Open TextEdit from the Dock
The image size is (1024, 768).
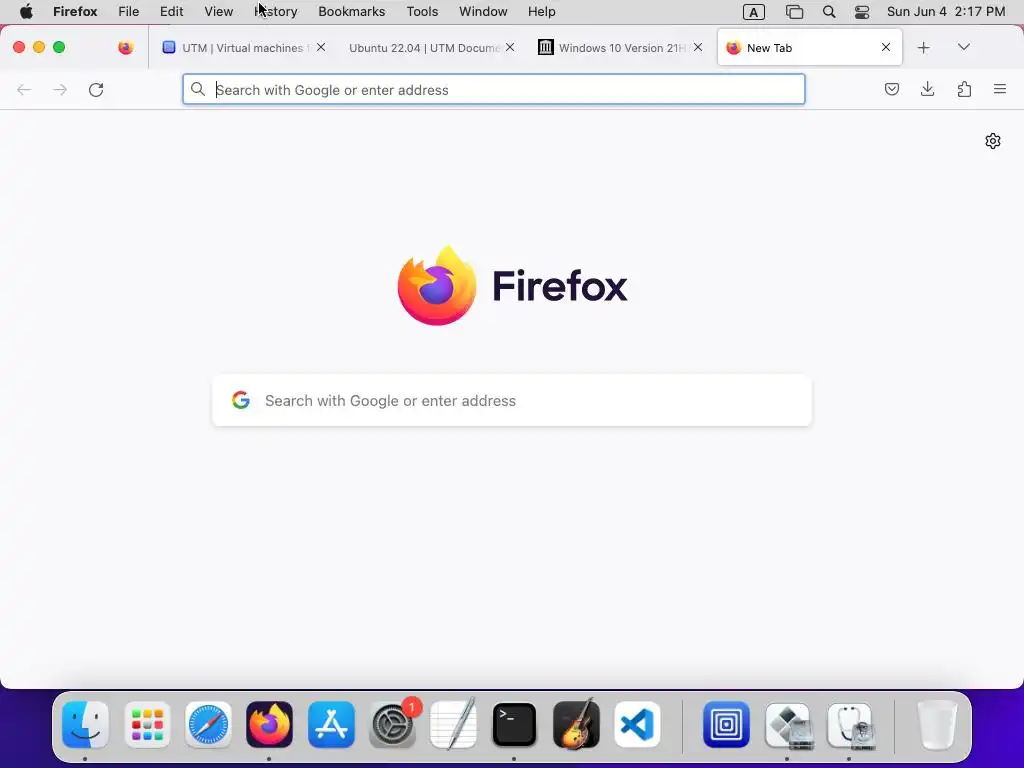point(454,724)
